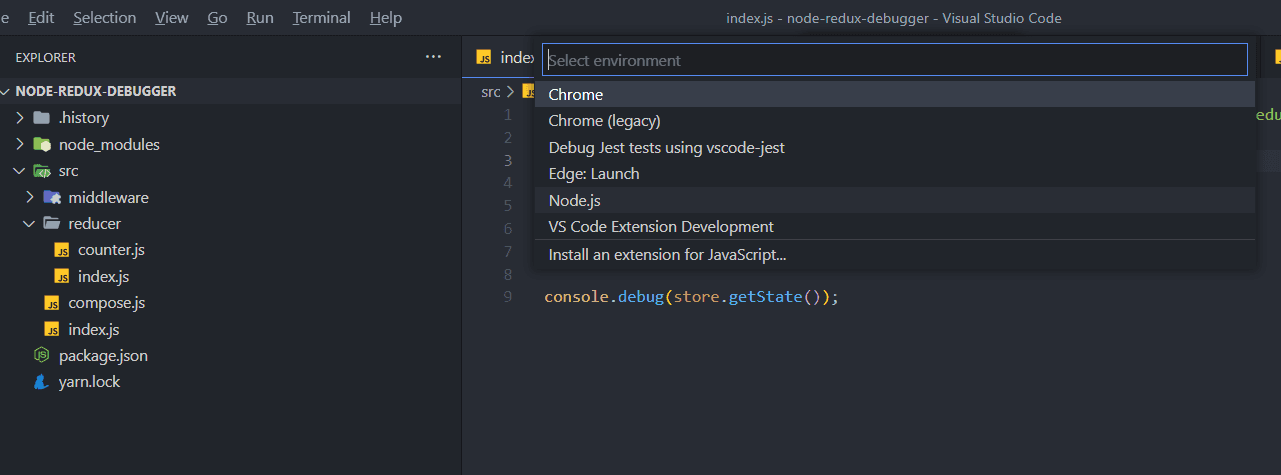Click the JS icon beside compose.js

[52, 303]
